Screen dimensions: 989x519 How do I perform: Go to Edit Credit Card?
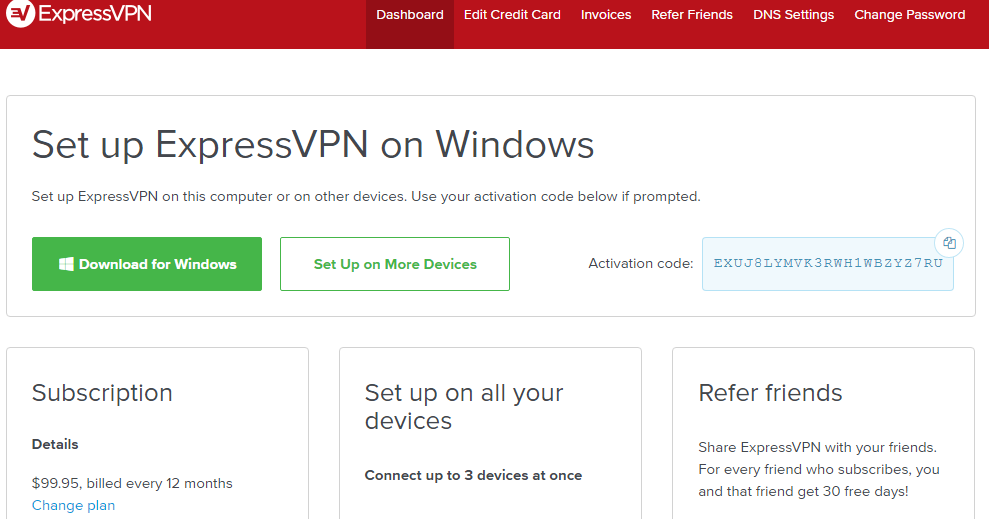512,15
